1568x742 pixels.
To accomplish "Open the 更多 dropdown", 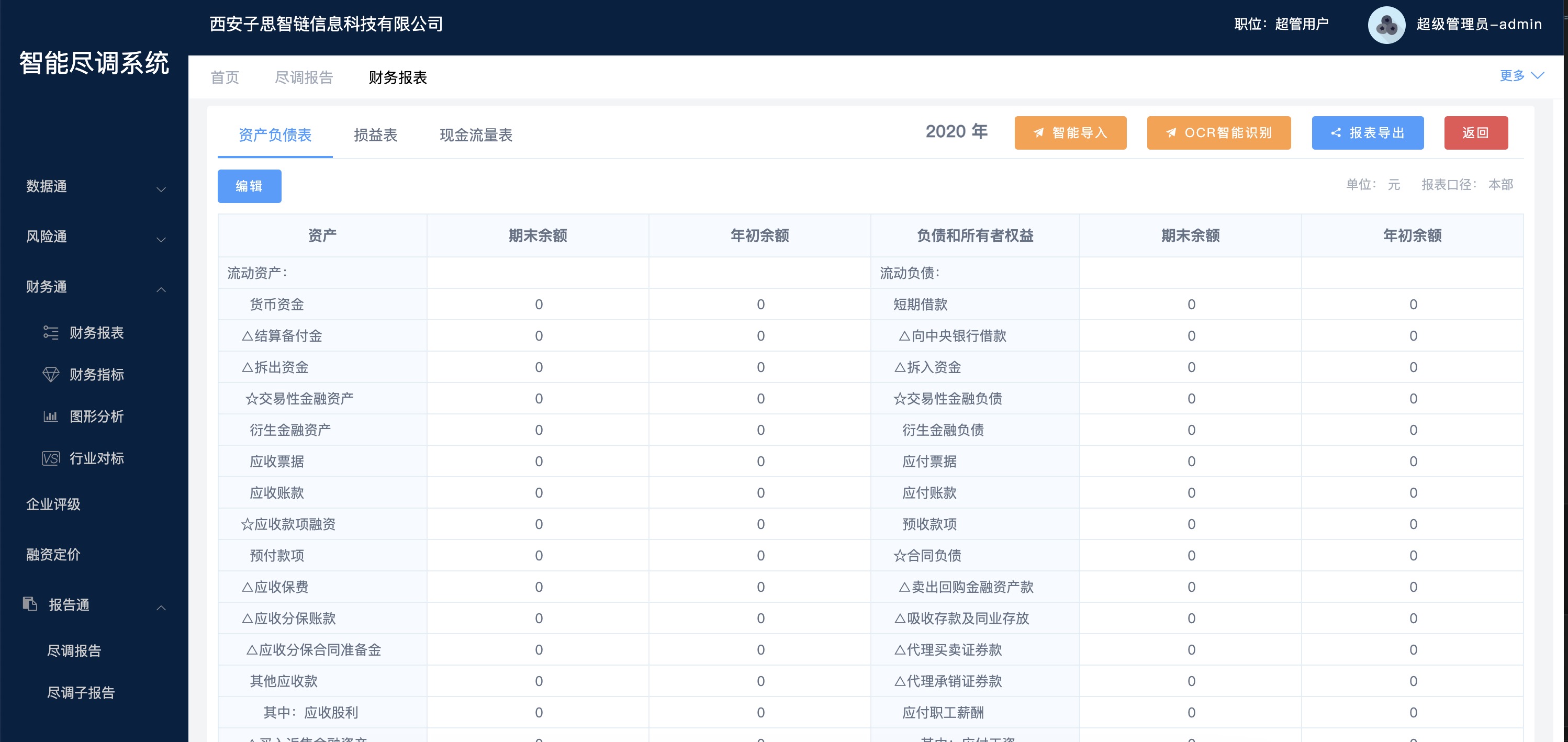I will point(1521,75).
